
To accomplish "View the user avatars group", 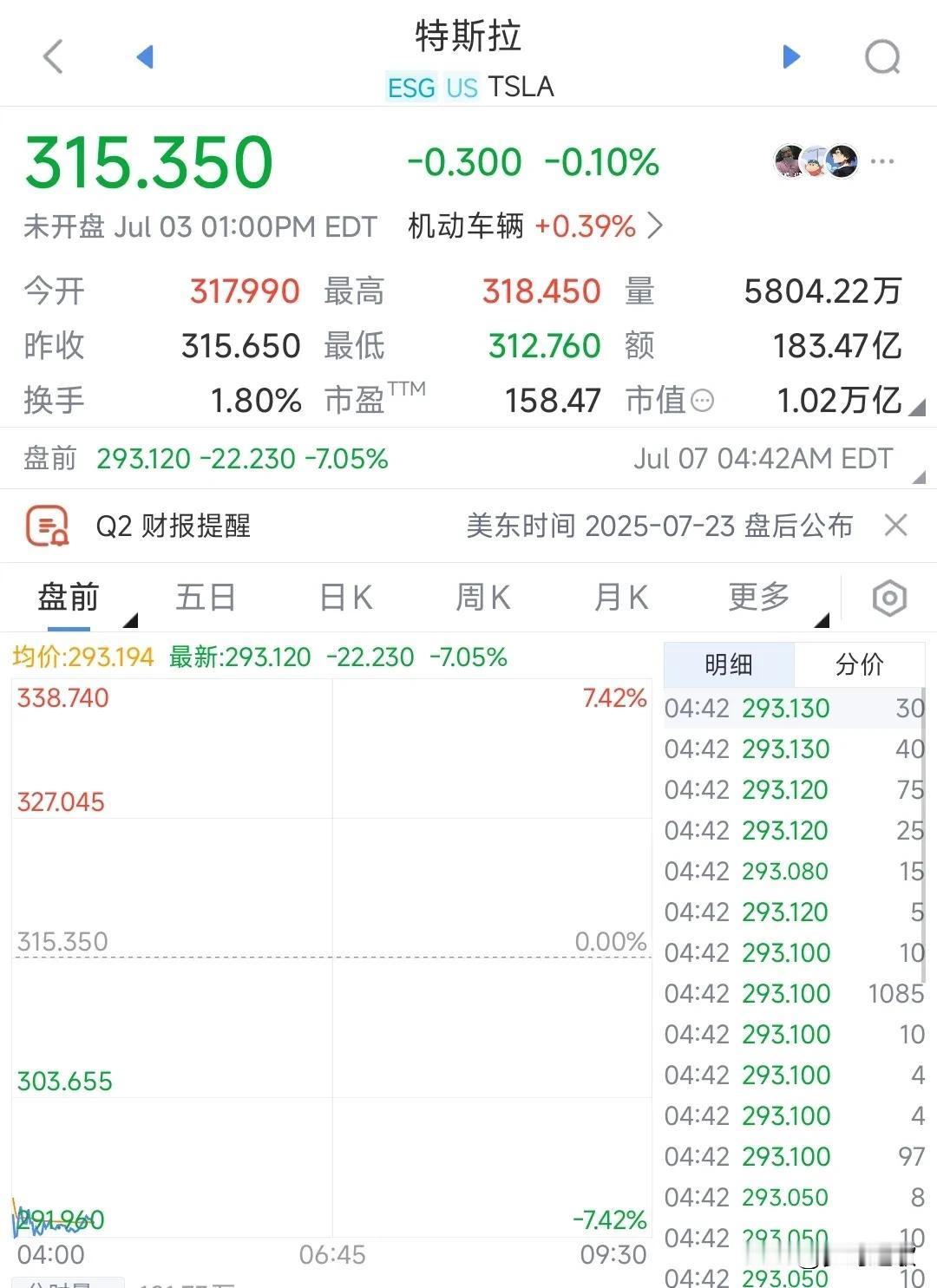I will [816, 161].
